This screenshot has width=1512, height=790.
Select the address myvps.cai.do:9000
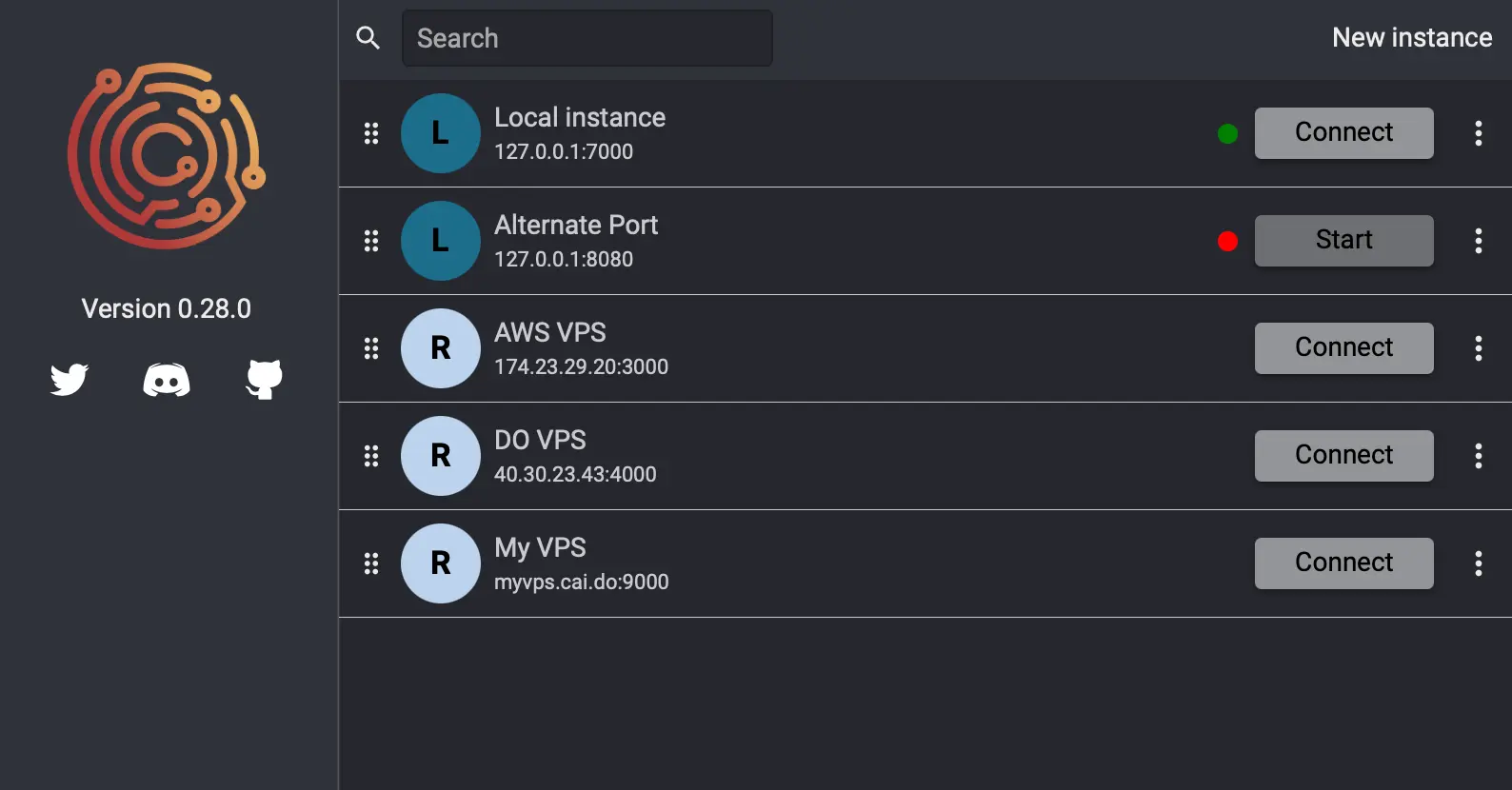582,582
